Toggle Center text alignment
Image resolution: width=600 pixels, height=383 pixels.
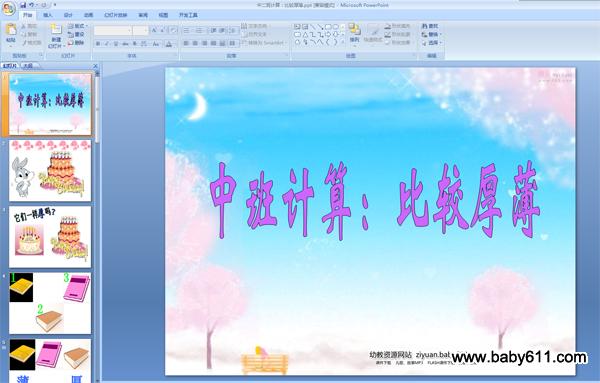click(x=195, y=44)
